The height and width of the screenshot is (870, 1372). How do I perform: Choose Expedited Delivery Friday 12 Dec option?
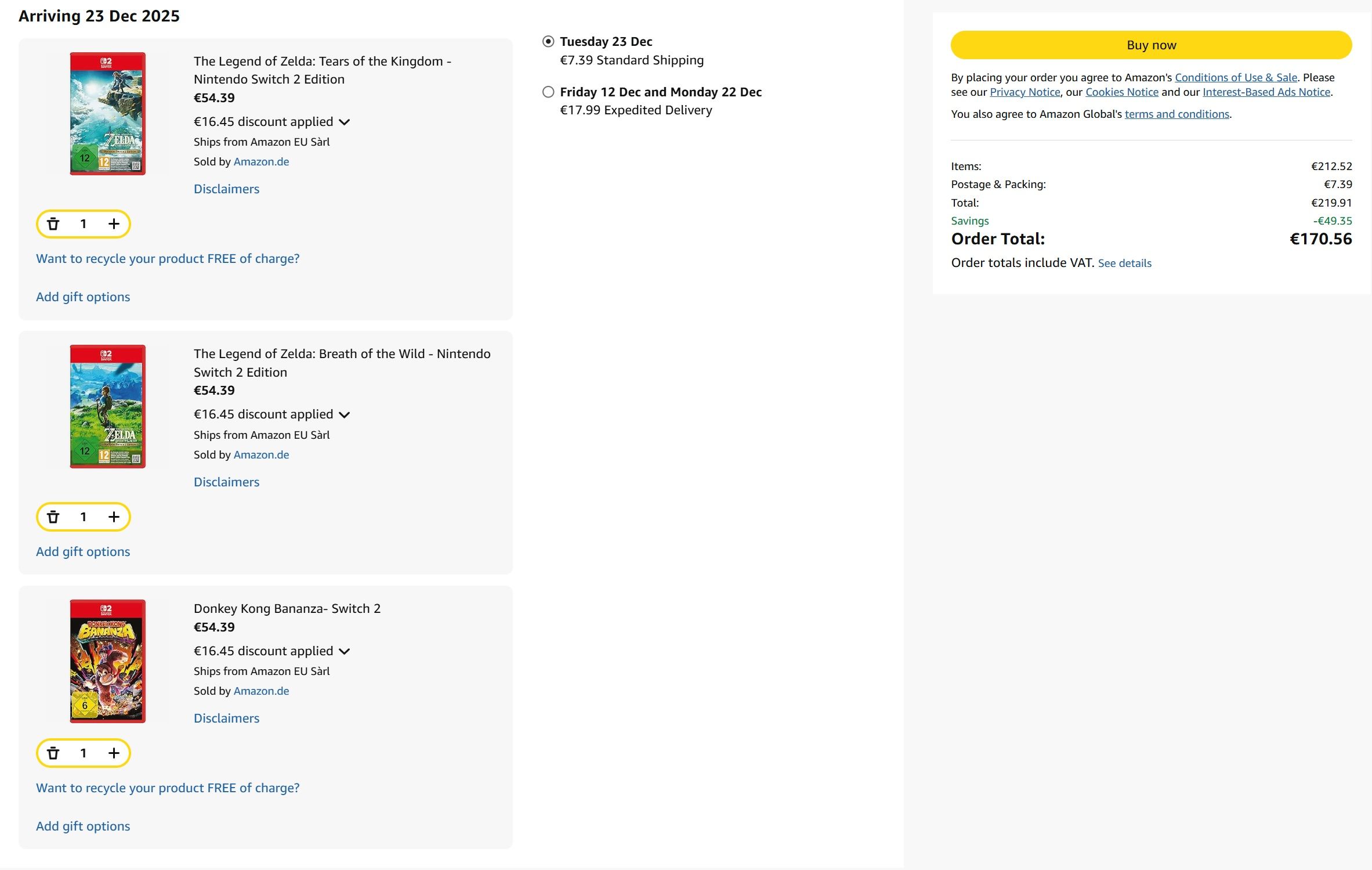pyautogui.click(x=548, y=92)
